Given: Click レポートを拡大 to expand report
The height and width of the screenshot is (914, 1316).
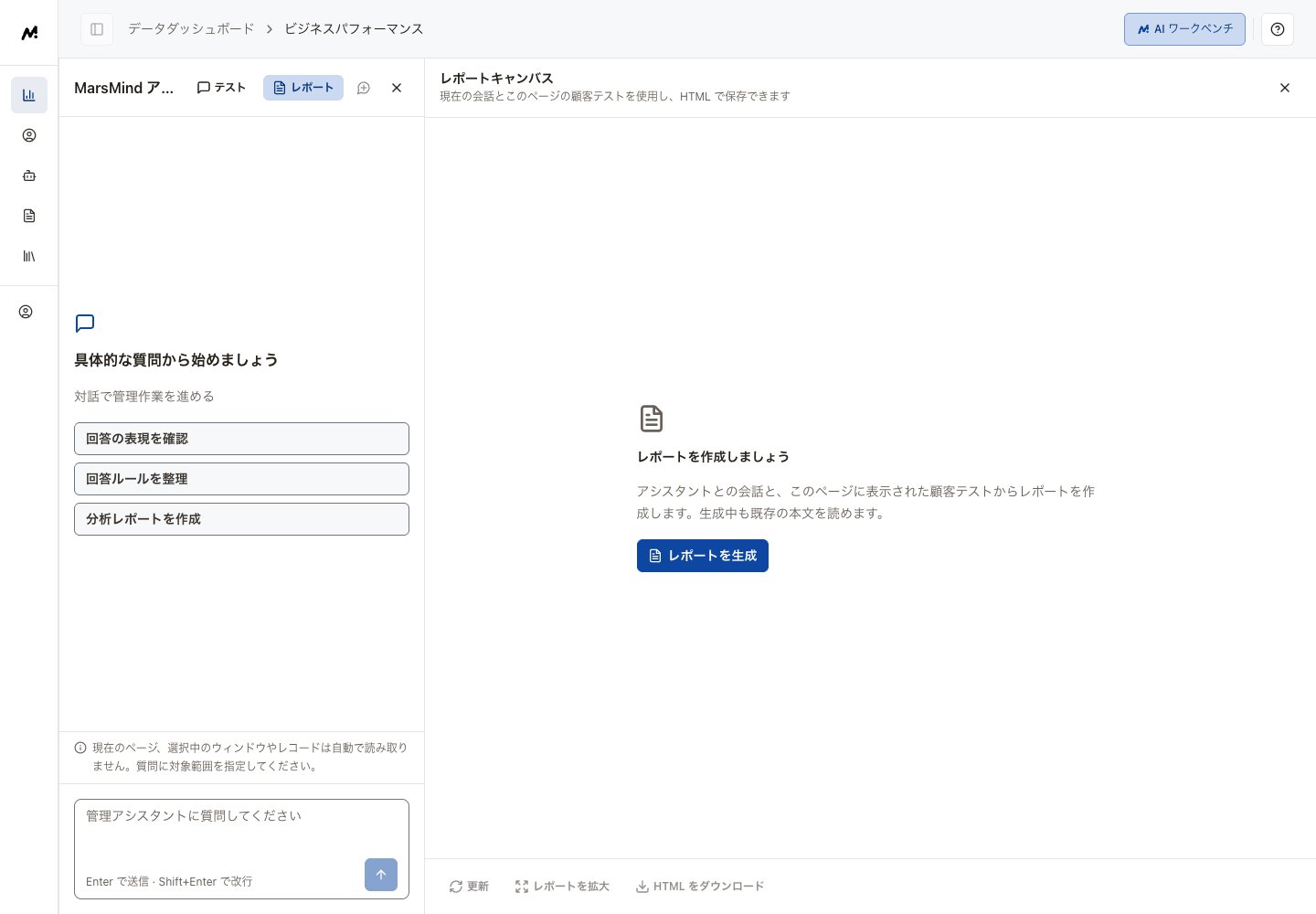Looking at the screenshot, I should (562, 887).
